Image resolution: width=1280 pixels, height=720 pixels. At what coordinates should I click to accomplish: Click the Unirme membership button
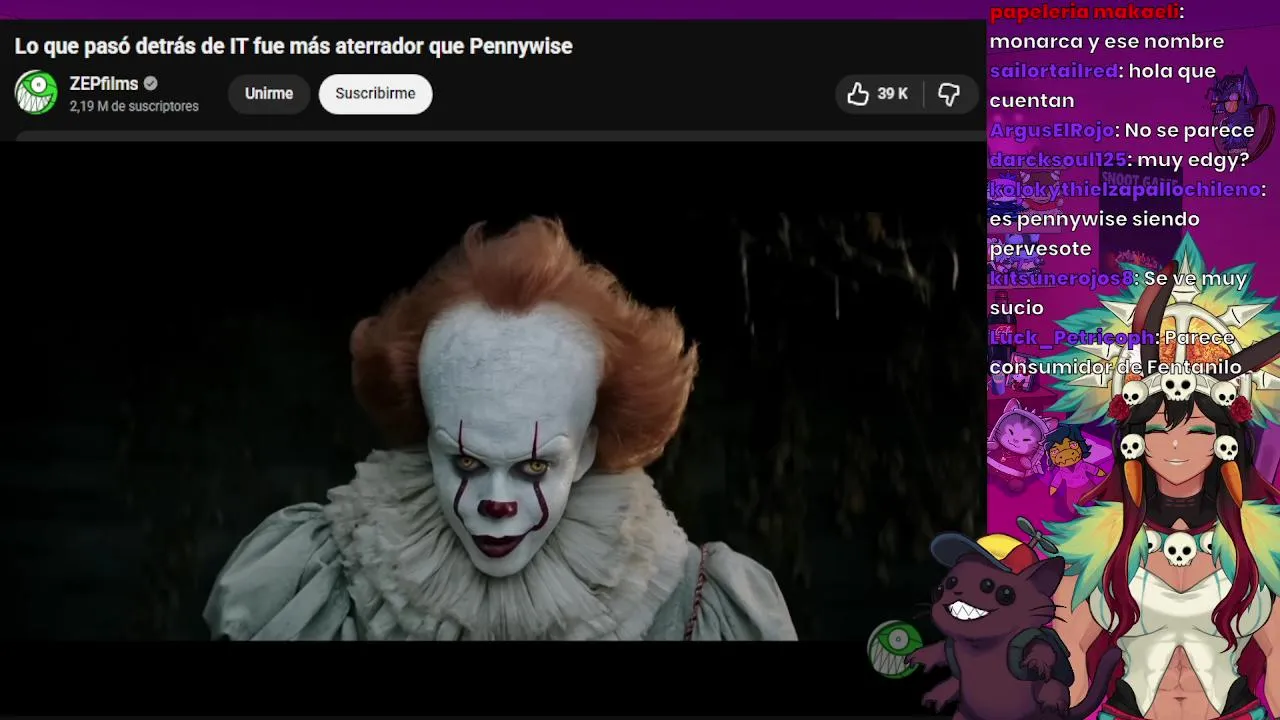[269, 94]
